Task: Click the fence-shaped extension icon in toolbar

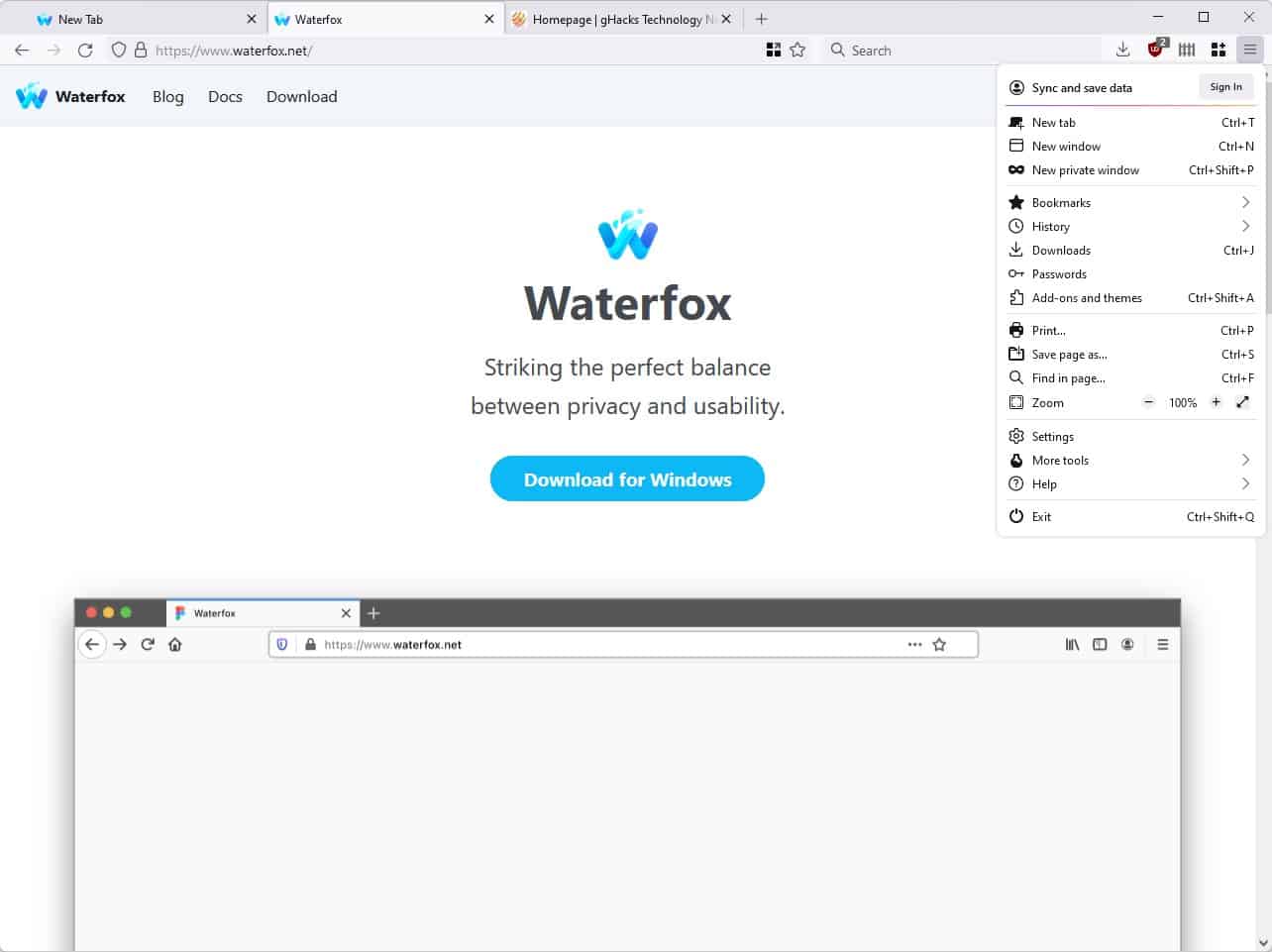Action: pyautogui.click(x=1186, y=49)
